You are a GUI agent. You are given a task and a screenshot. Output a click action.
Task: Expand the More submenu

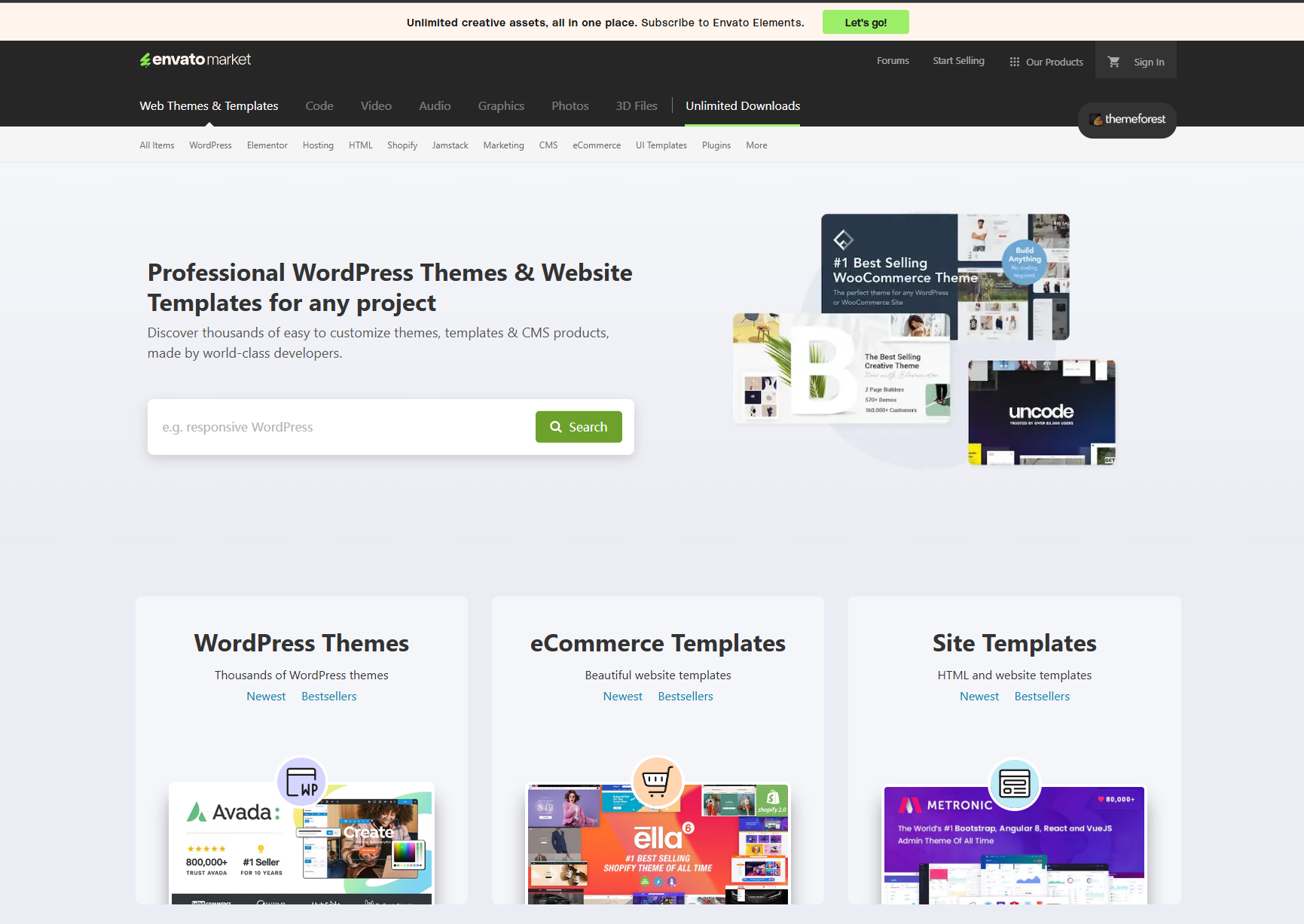756,145
